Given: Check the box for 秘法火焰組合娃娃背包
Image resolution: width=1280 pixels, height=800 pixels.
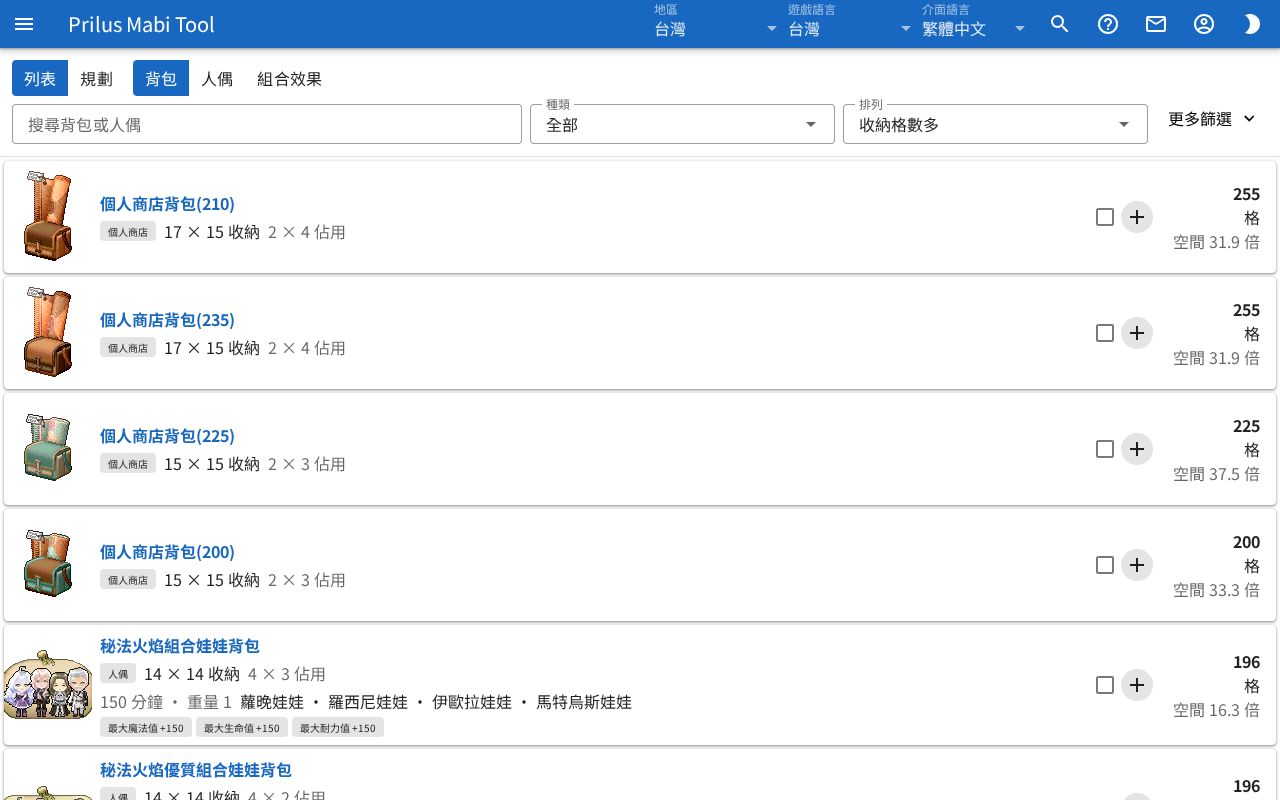Looking at the screenshot, I should pyautogui.click(x=1105, y=685).
